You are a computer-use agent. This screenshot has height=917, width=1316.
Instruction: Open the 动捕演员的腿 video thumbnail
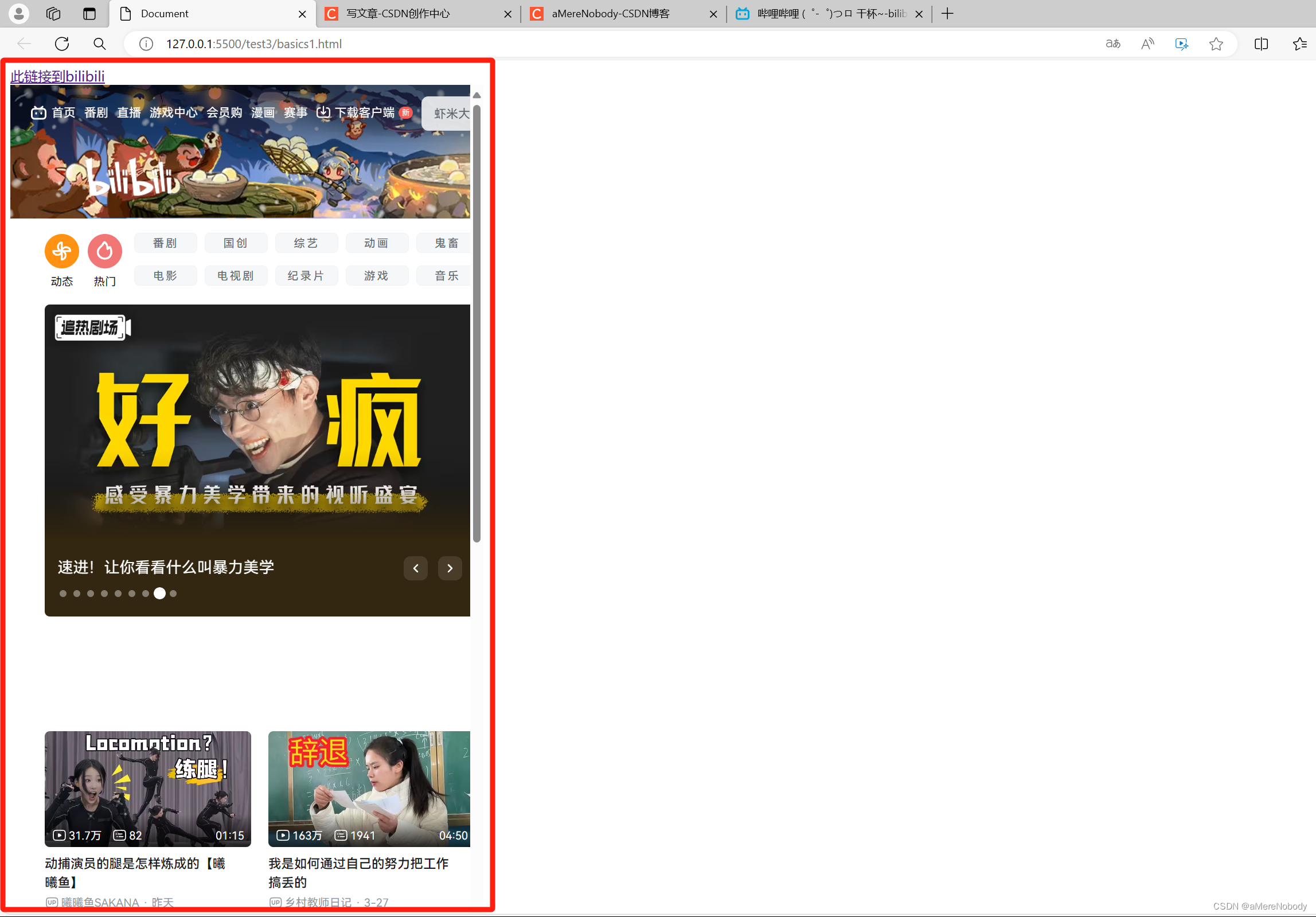pyautogui.click(x=148, y=789)
